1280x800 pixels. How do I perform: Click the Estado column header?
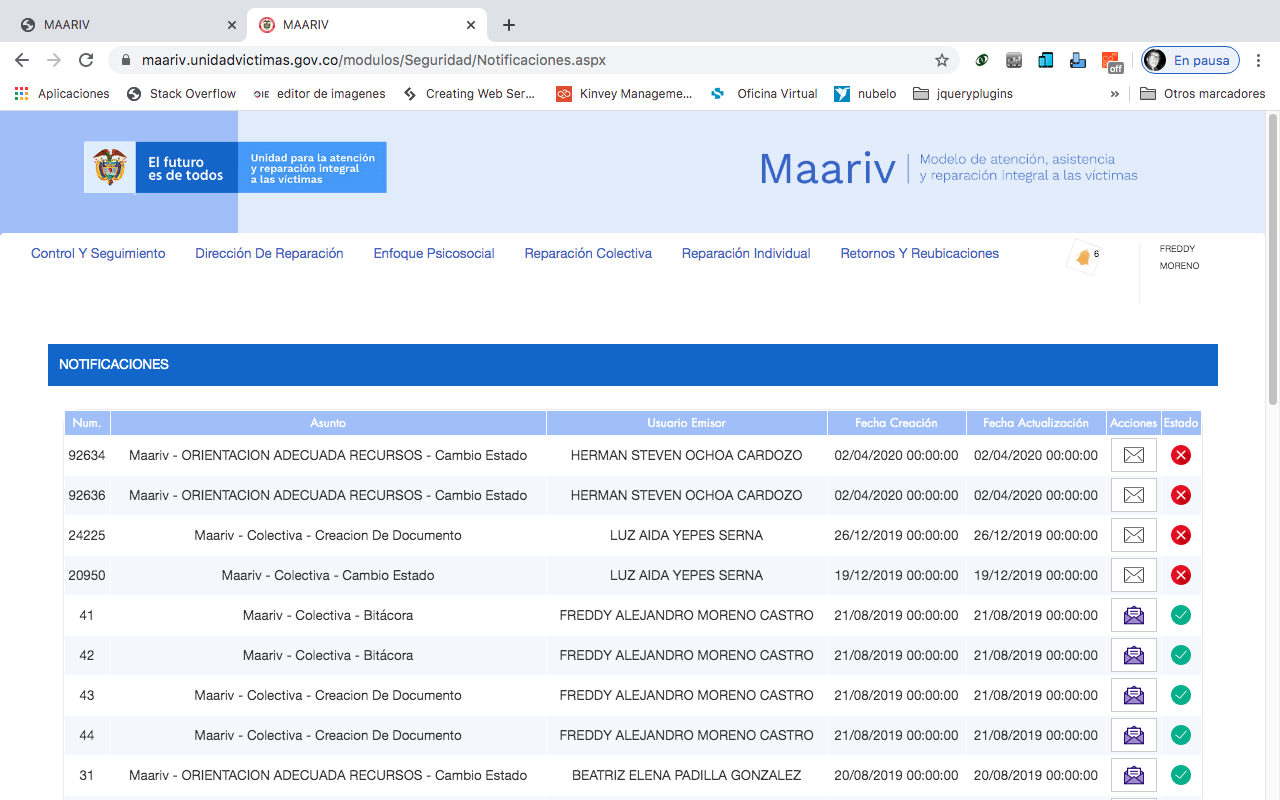coord(1181,423)
